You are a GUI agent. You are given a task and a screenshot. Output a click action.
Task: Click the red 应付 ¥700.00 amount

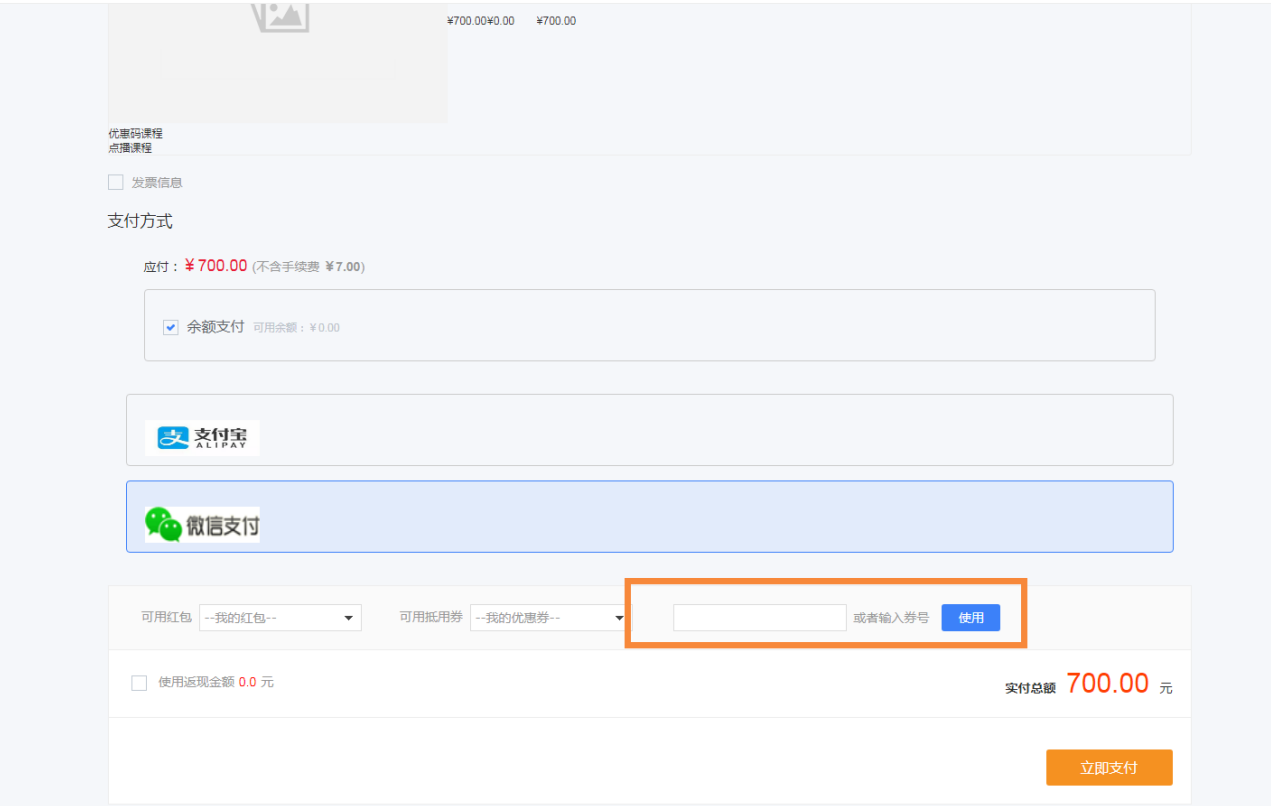click(216, 266)
